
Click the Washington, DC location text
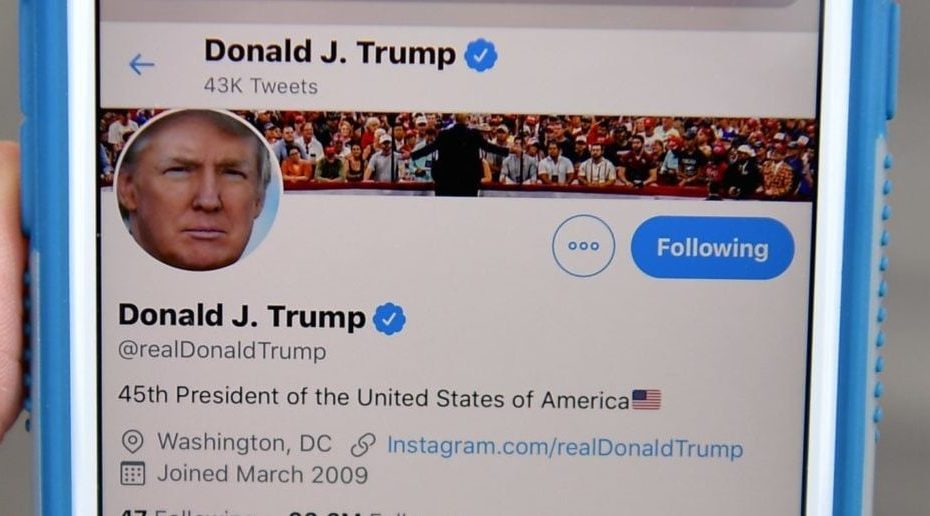[244, 442]
